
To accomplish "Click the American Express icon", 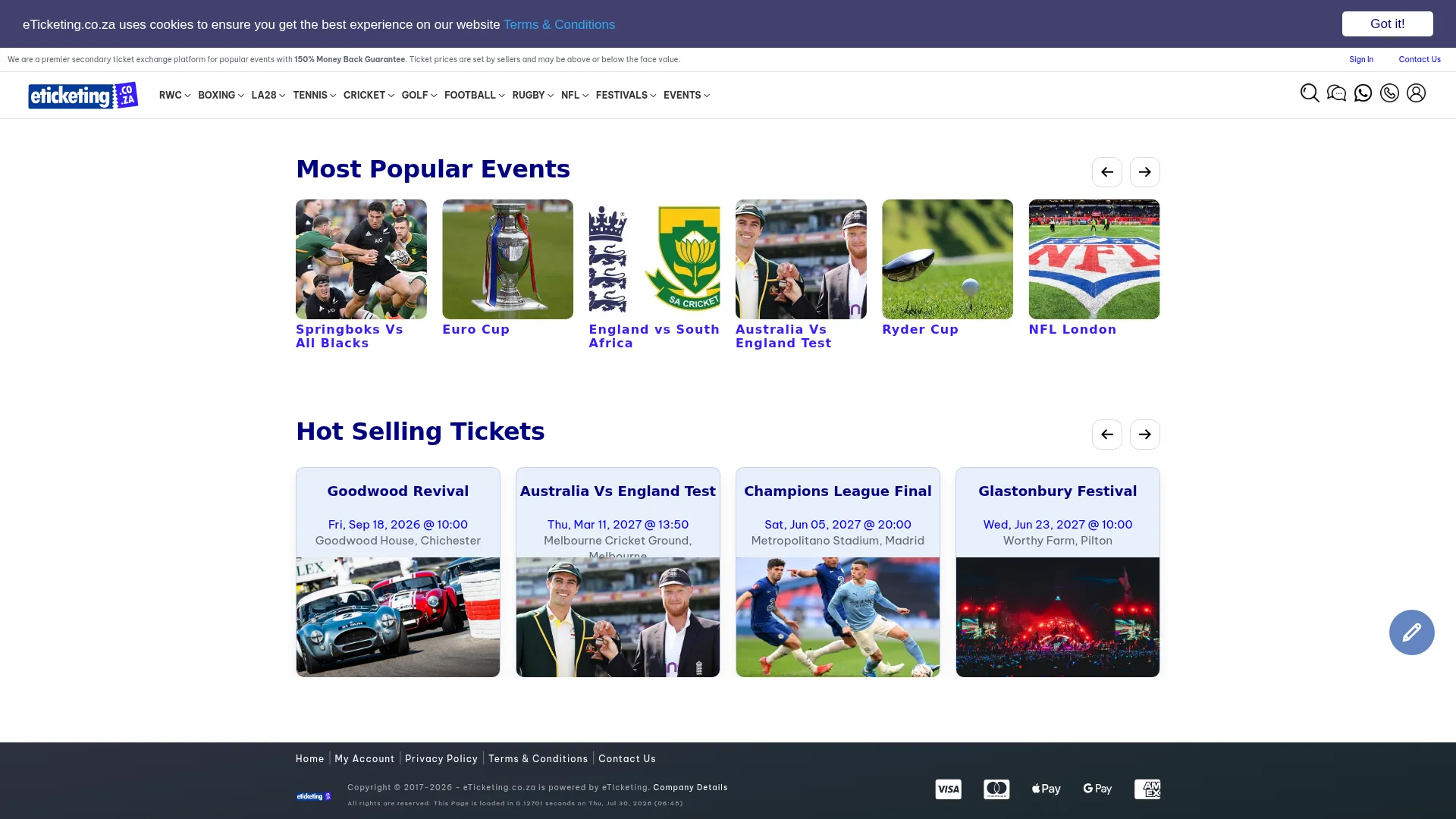I will pos(1147,789).
